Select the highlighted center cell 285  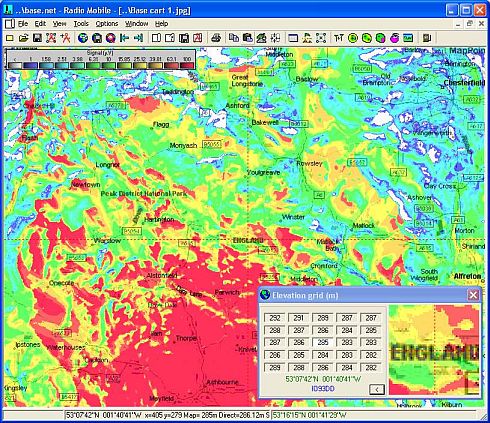323,343
